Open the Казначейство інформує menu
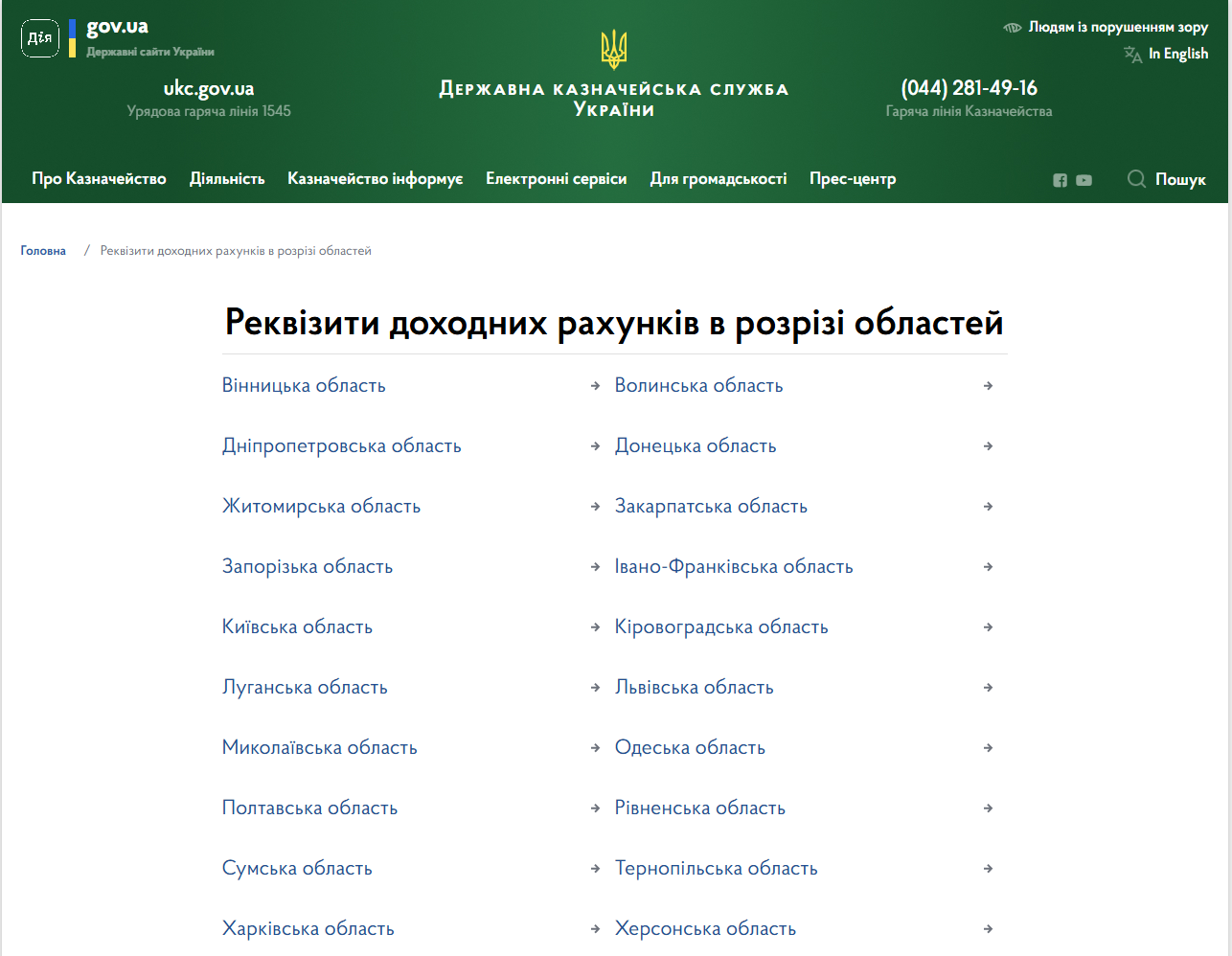 click(376, 179)
